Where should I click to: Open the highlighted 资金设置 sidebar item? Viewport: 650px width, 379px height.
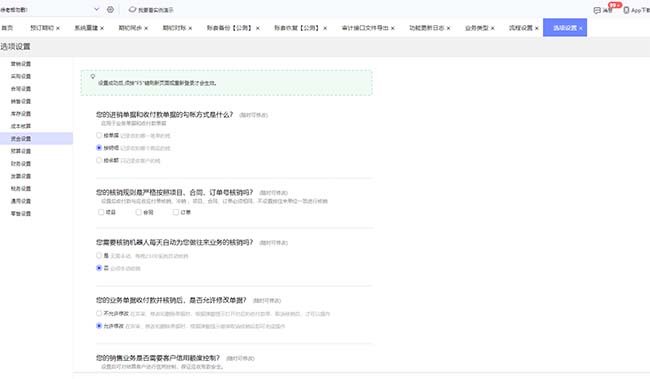point(36,138)
